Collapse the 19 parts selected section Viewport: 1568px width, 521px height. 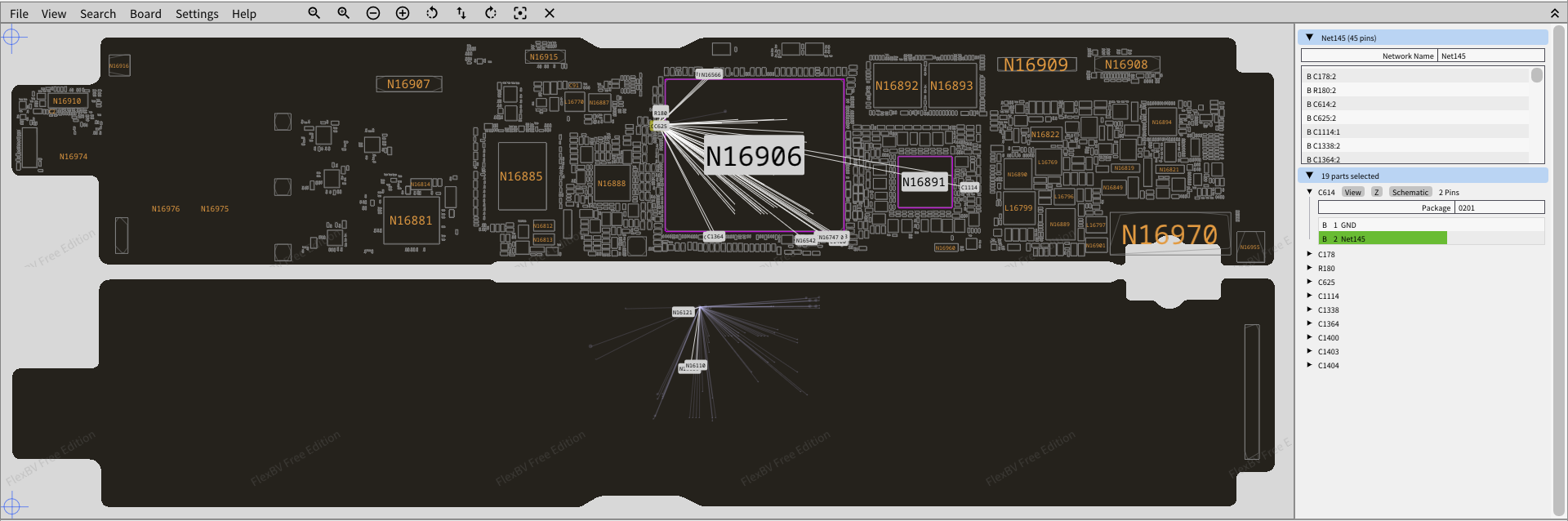(x=1310, y=176)
